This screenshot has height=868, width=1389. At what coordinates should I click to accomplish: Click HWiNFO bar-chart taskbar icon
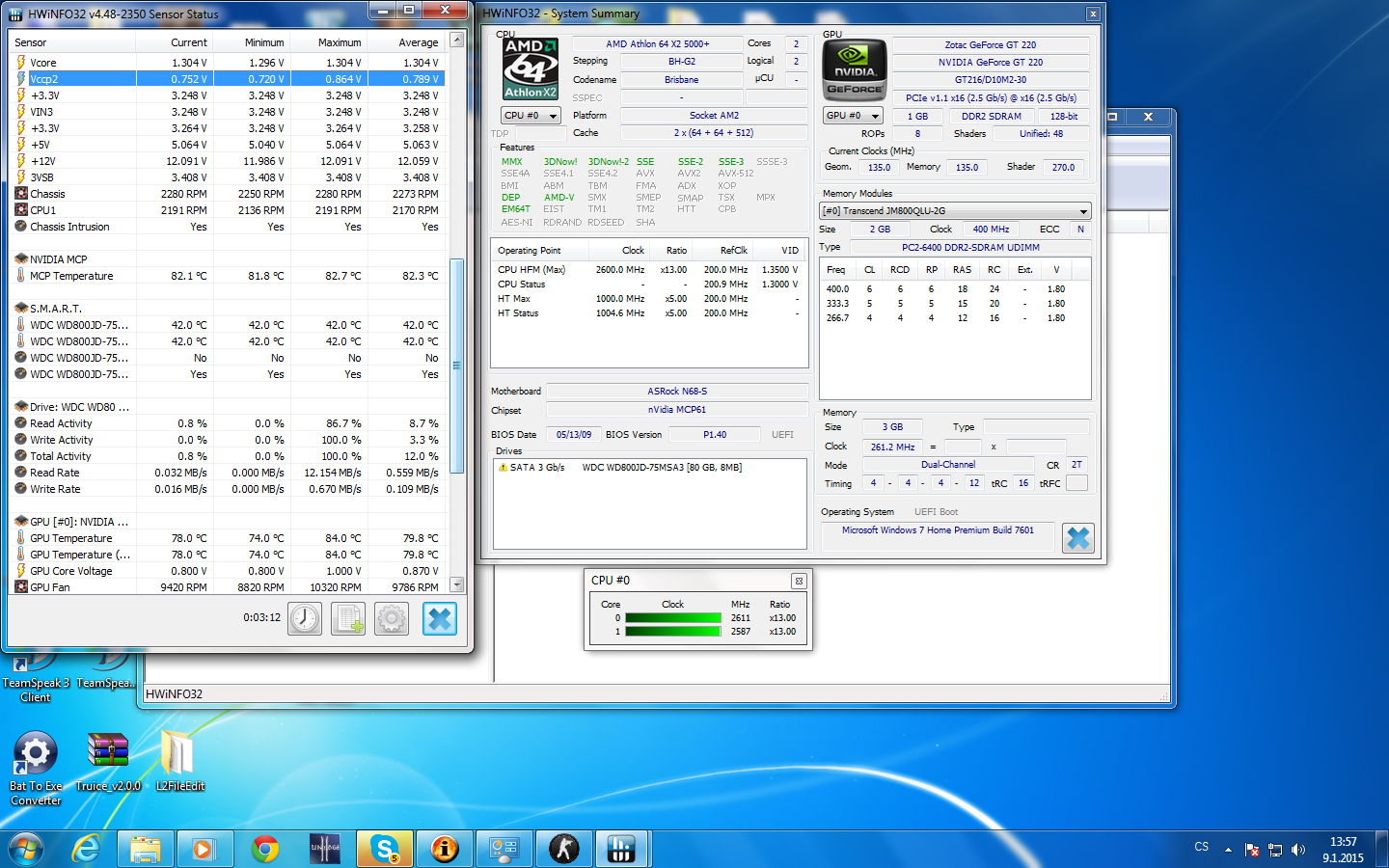(x=622, y=849)
